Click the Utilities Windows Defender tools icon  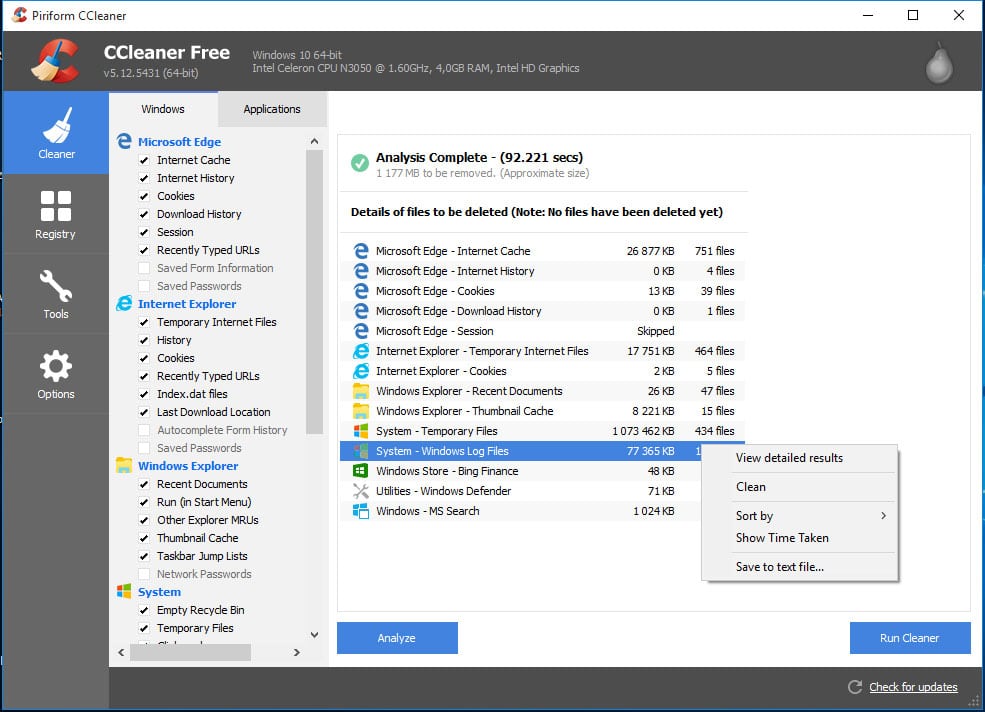[361, 491]
